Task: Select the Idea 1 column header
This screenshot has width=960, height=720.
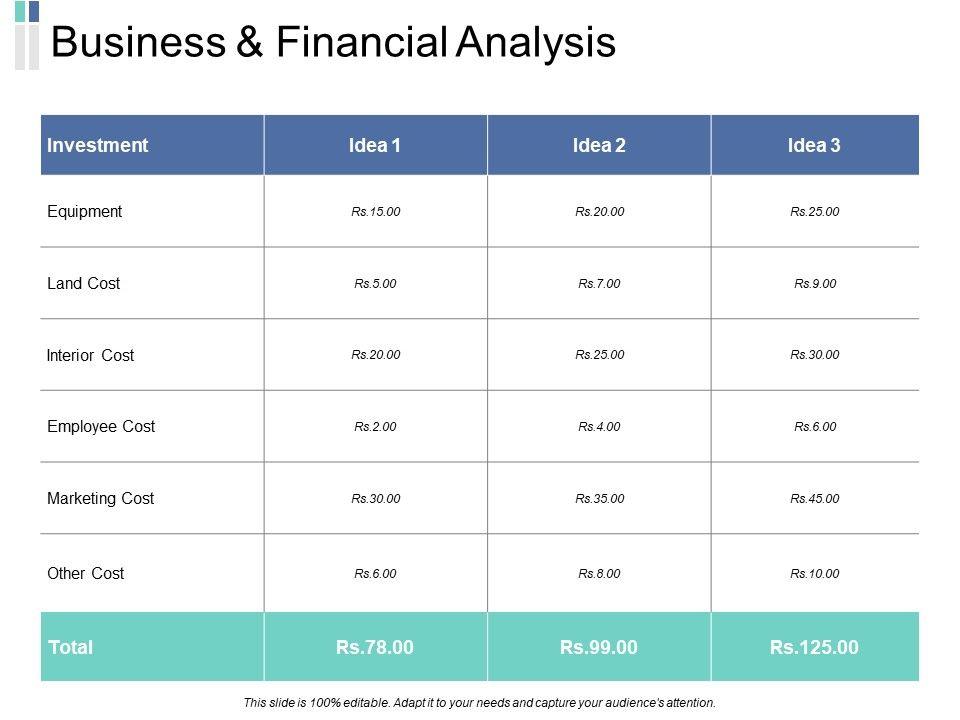Action: [375, 145]
